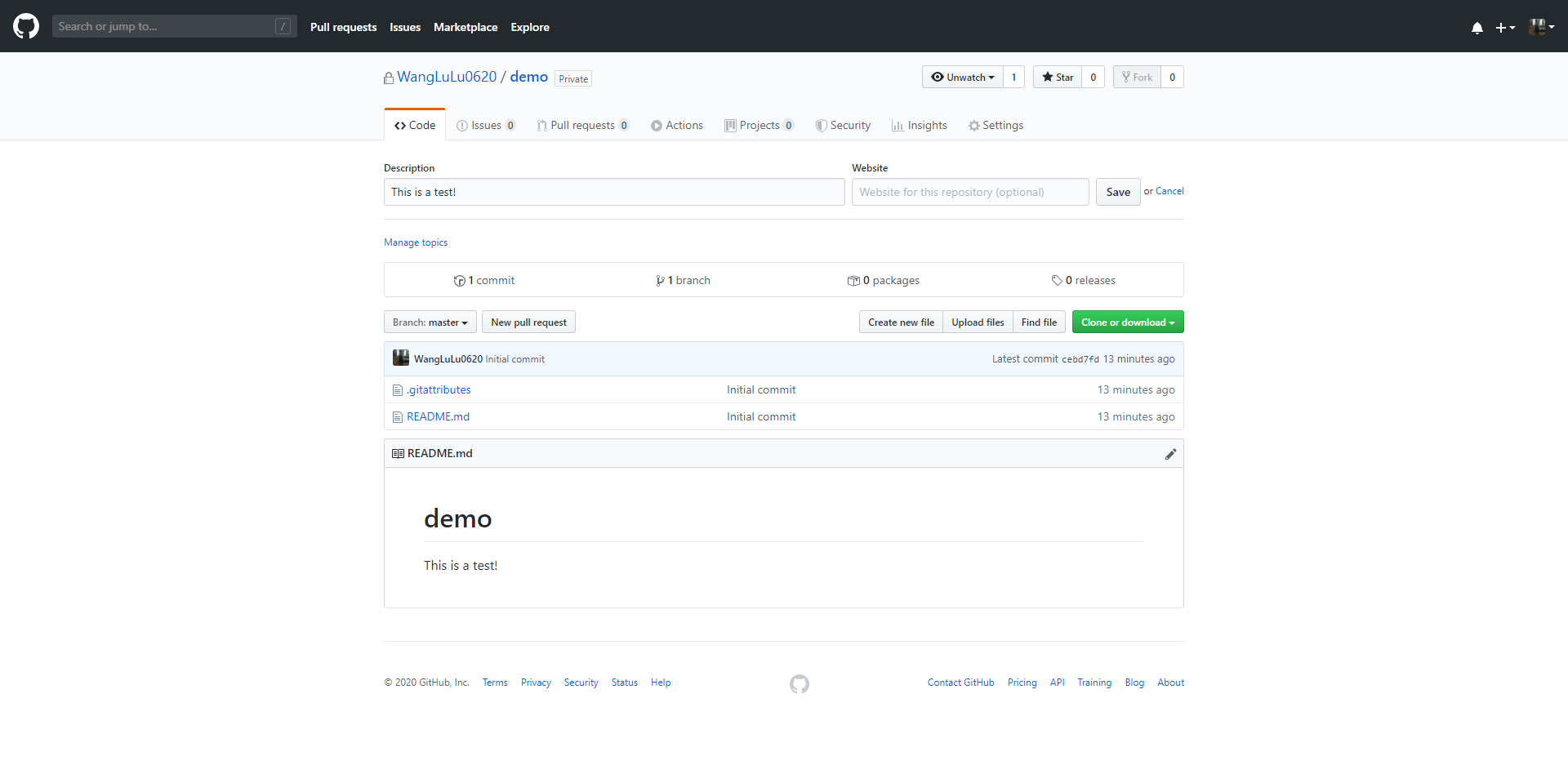Open Manage topics

pos(416,242)
